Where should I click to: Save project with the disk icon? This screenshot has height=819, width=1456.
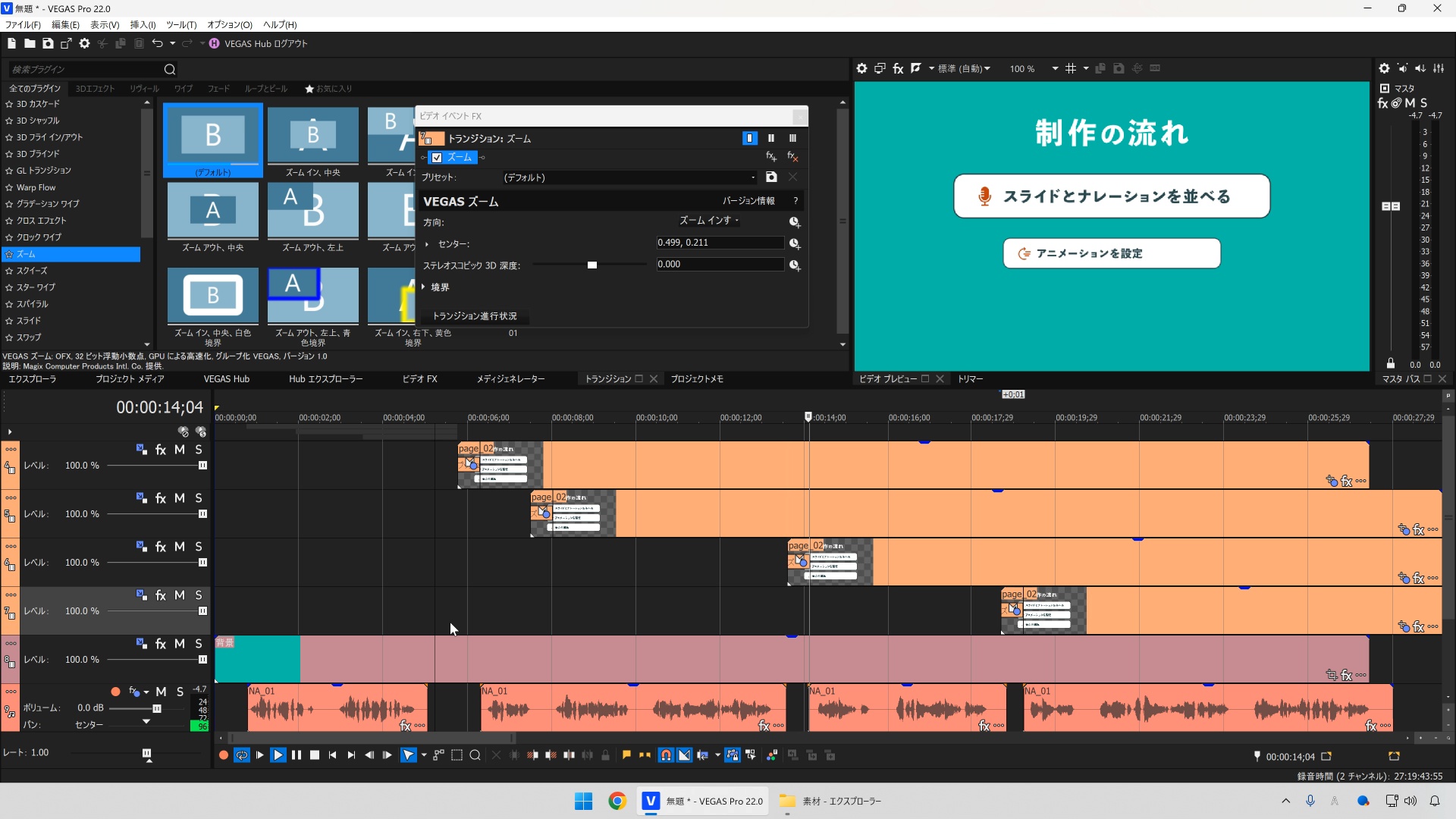(48, 44)
